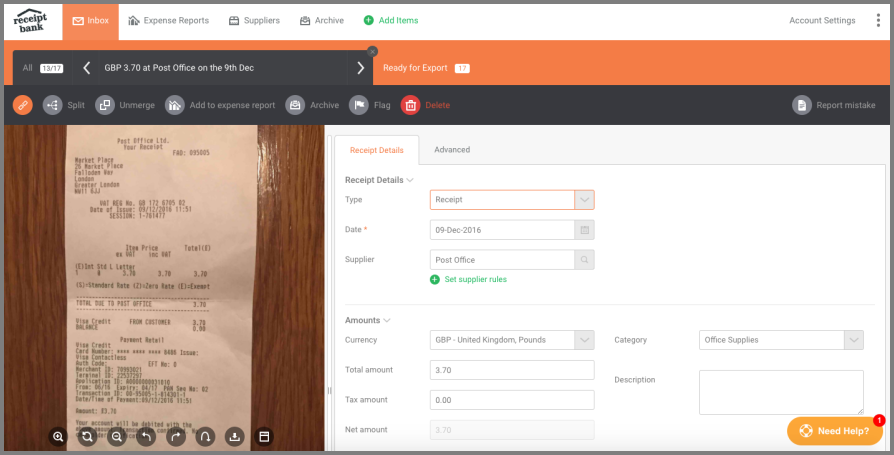Screen dimensions: 894x455
Task: Open the vertical three-dot menu
Action: tap(878, 21)
